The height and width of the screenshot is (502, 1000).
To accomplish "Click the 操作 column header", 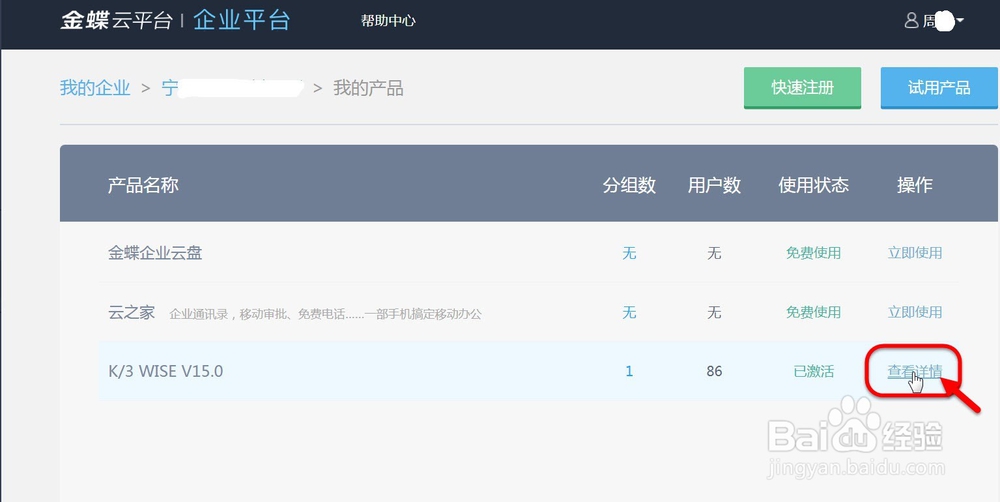I will click(915, 185).
